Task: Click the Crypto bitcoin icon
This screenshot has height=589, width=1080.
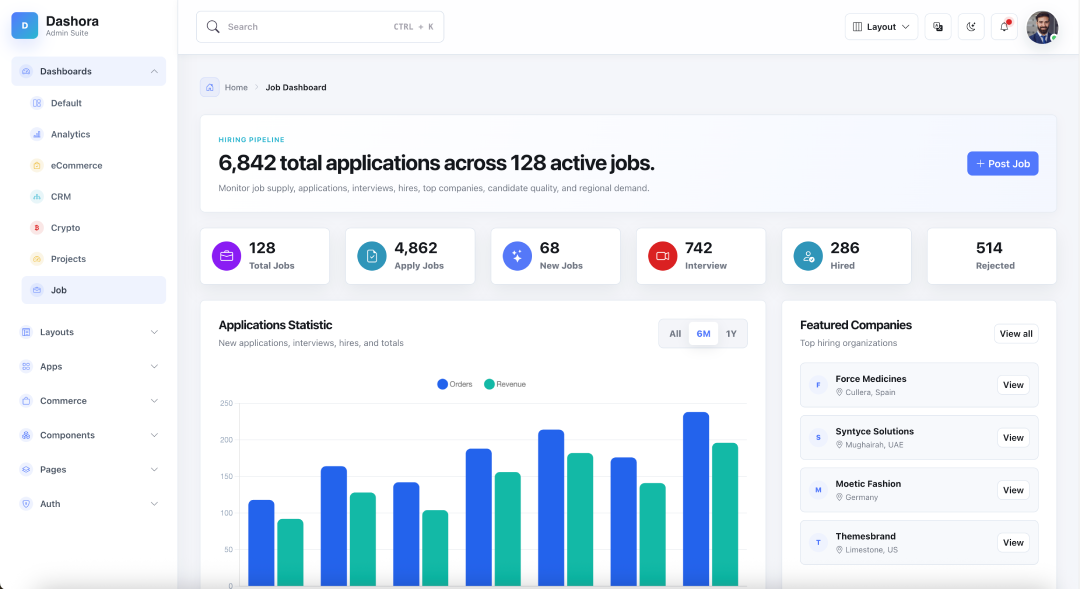Action: [x=37, y=228]
